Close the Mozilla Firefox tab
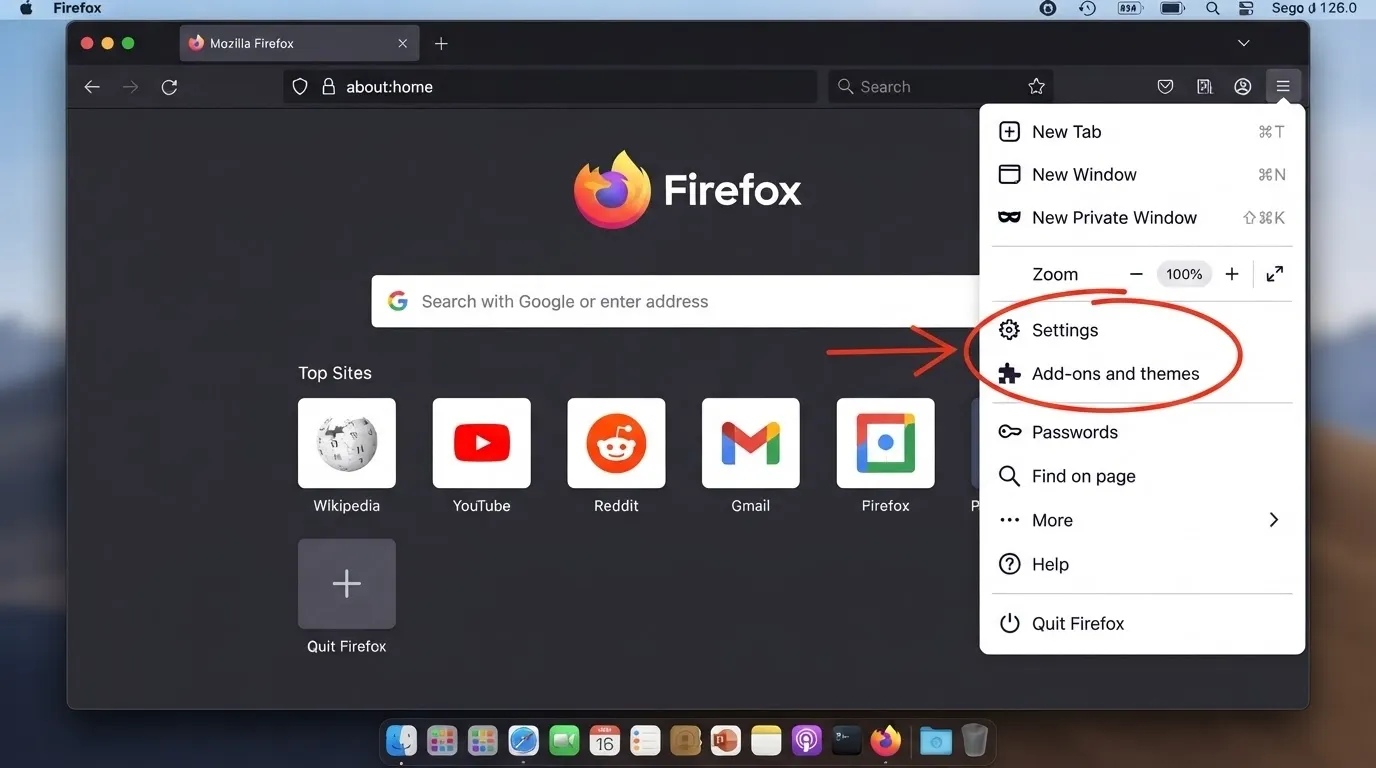Image resolution: width=1376 pixels, height=768 pixels. (403, 44)
